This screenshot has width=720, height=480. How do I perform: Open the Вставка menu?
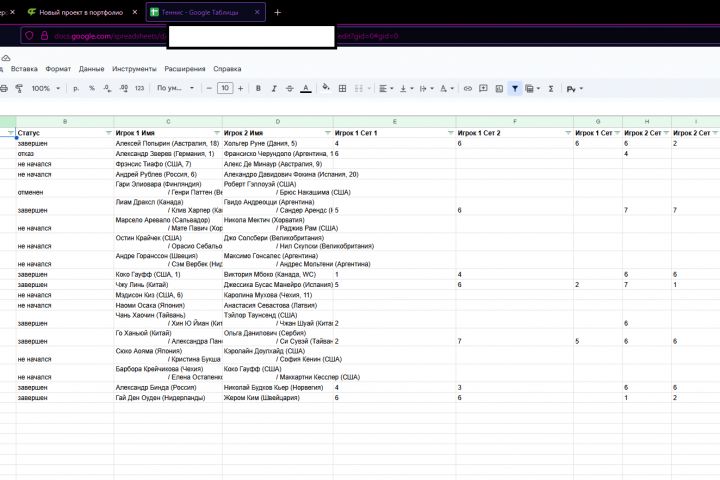pyautogui.click(x=24, y=69)
